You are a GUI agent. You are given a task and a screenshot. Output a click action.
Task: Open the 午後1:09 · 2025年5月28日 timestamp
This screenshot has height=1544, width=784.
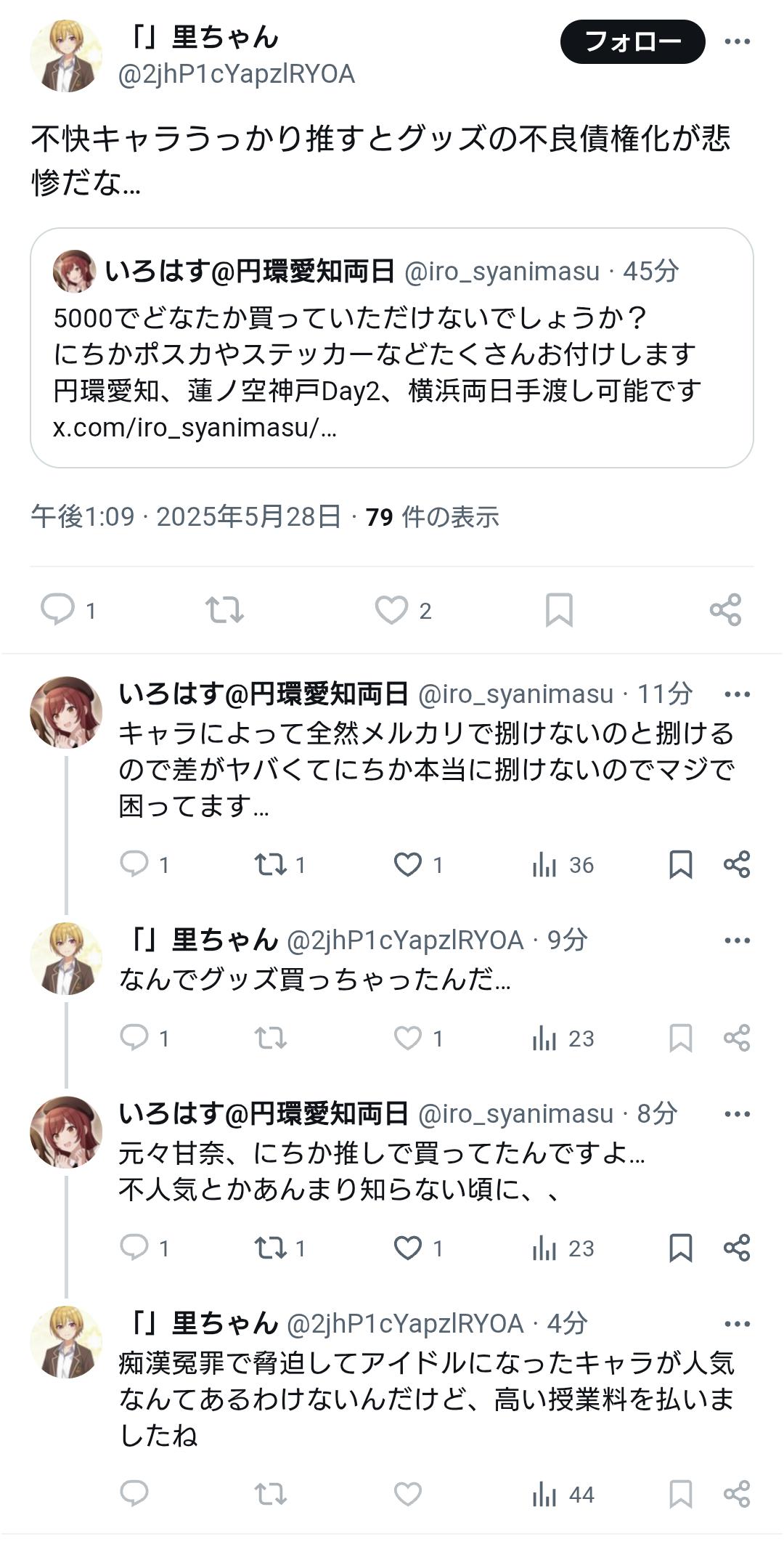click(186, 517)
